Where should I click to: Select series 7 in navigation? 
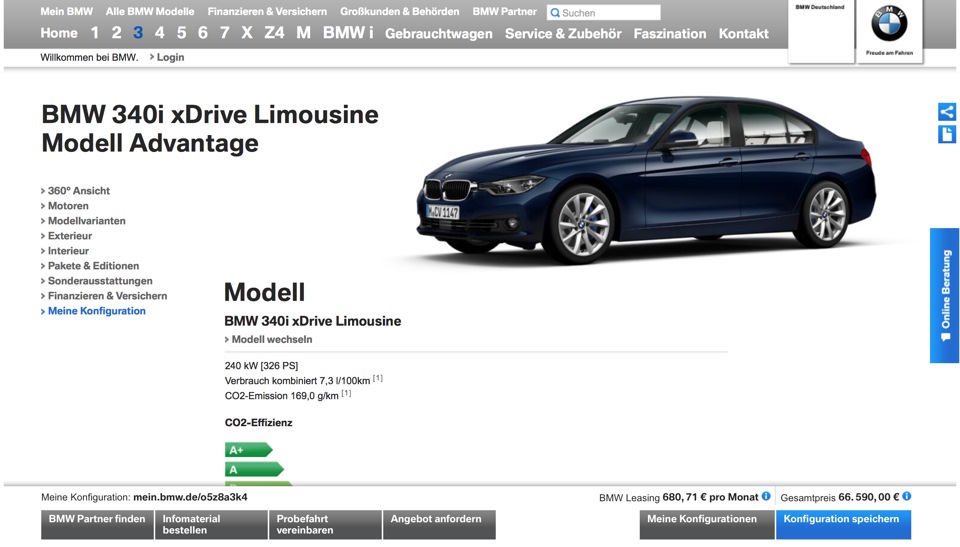(225, 33)
